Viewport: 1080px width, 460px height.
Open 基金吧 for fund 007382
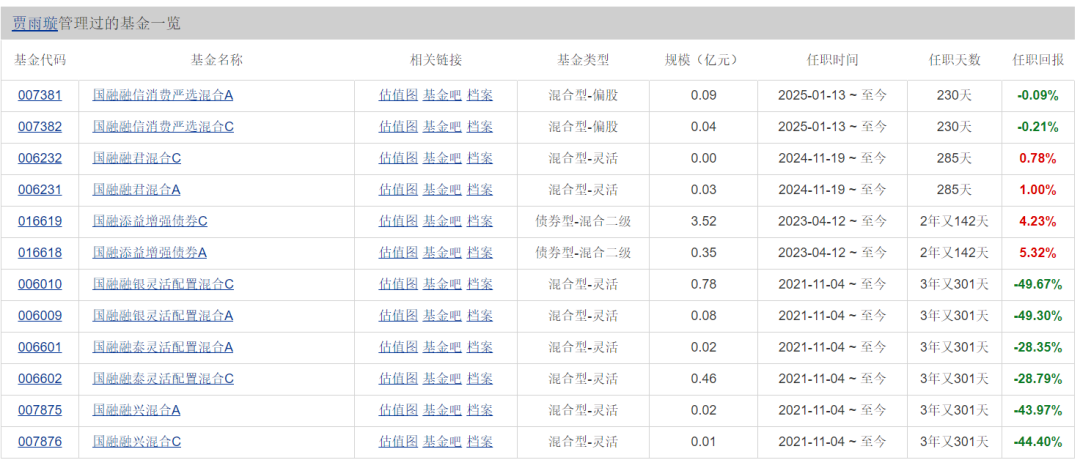click(442, 127)
